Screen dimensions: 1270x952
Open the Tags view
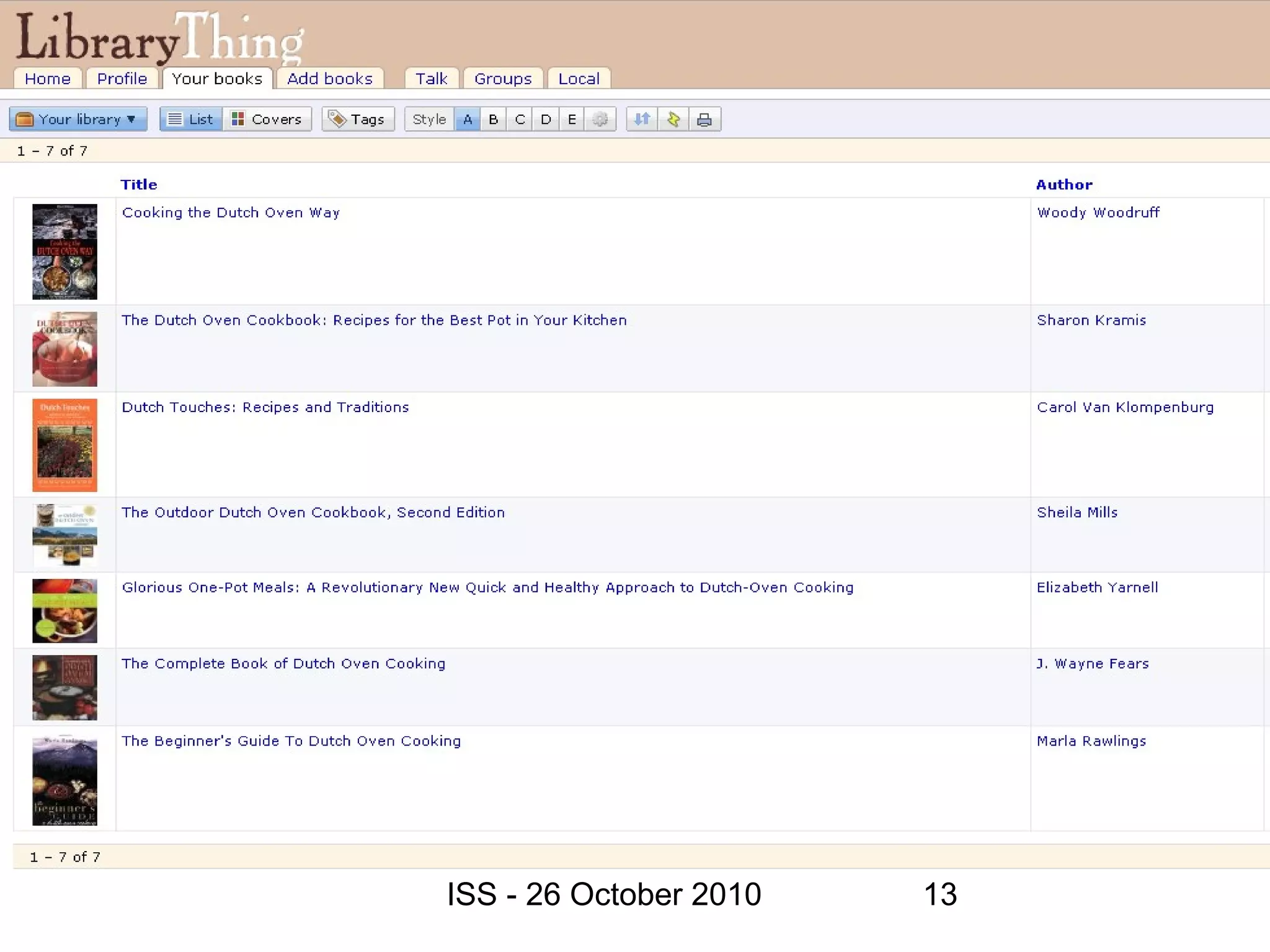pyautogui.click(x=358, y=119)
